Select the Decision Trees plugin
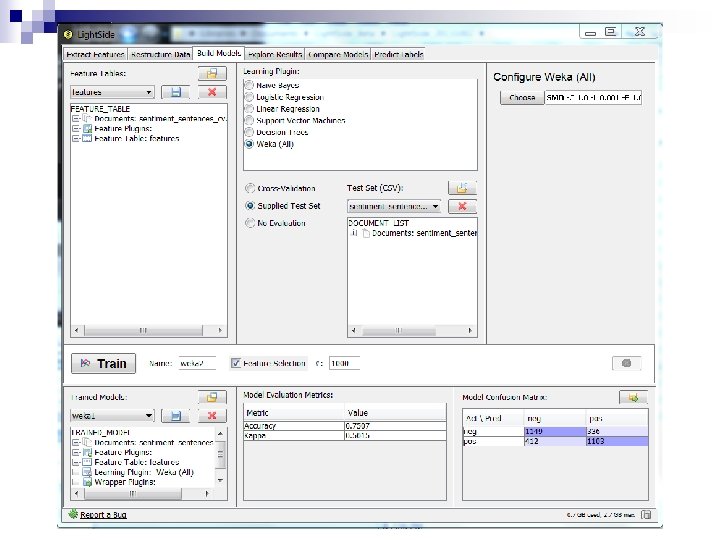The width and height of the screenshot is (720, 540). (x=249, y=132)
